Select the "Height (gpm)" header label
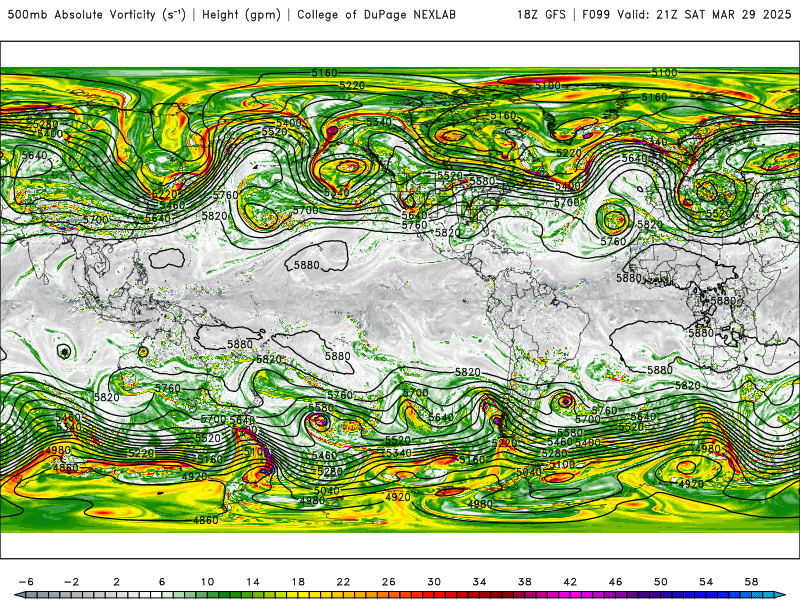The height and width of the screenshot is (600, 800). tap(241, 15)
